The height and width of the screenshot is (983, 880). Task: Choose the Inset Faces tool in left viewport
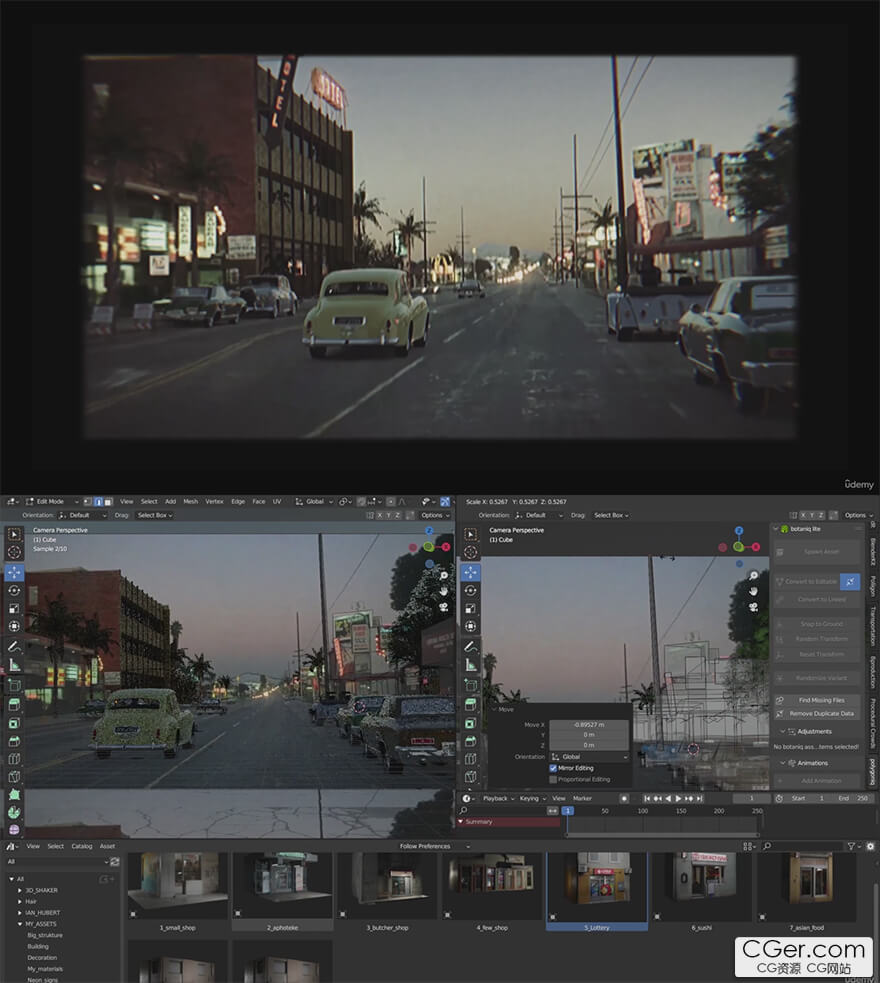[14, 723]
